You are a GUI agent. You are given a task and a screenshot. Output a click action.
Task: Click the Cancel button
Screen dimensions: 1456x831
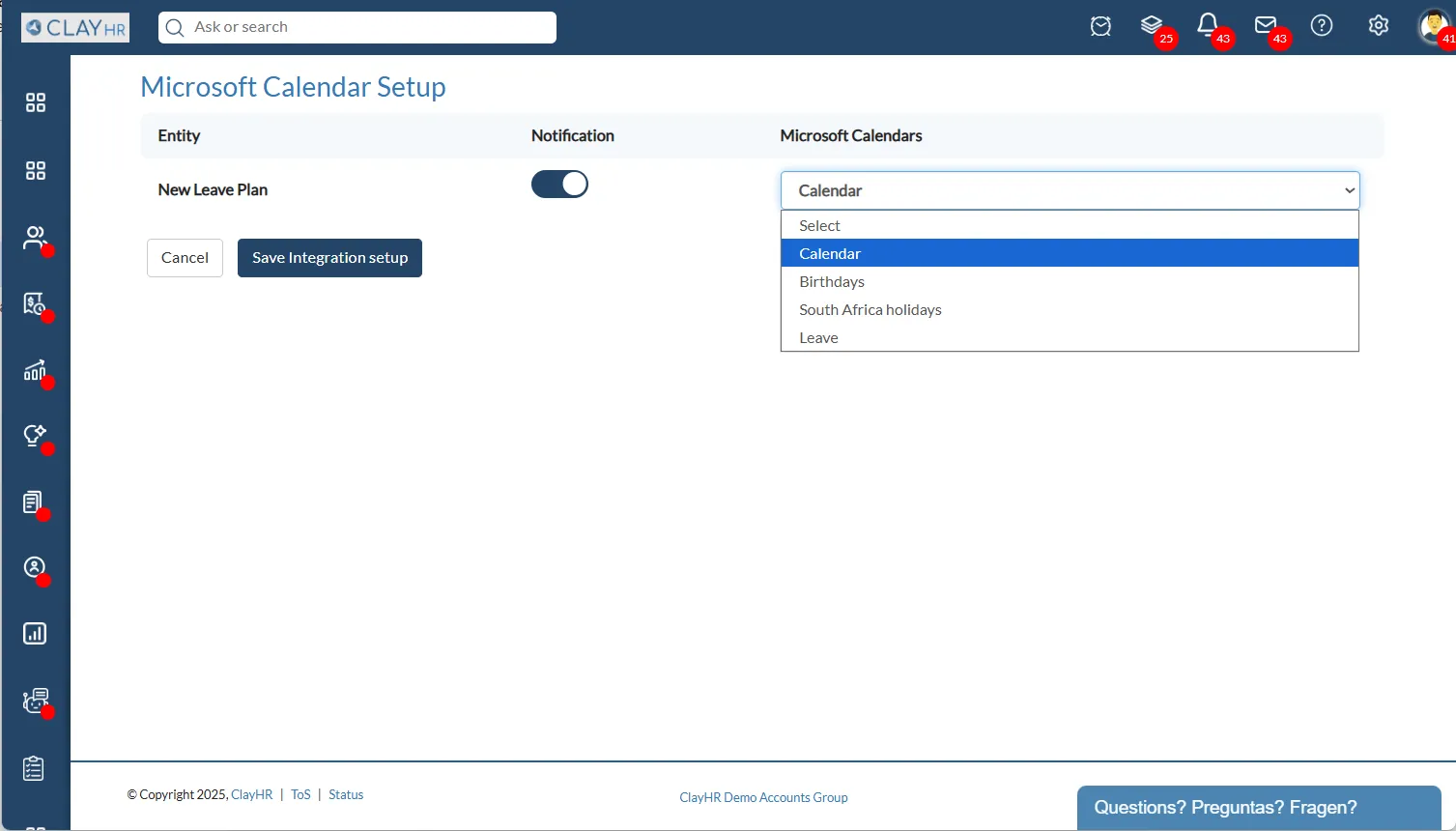tap(185, 258)
